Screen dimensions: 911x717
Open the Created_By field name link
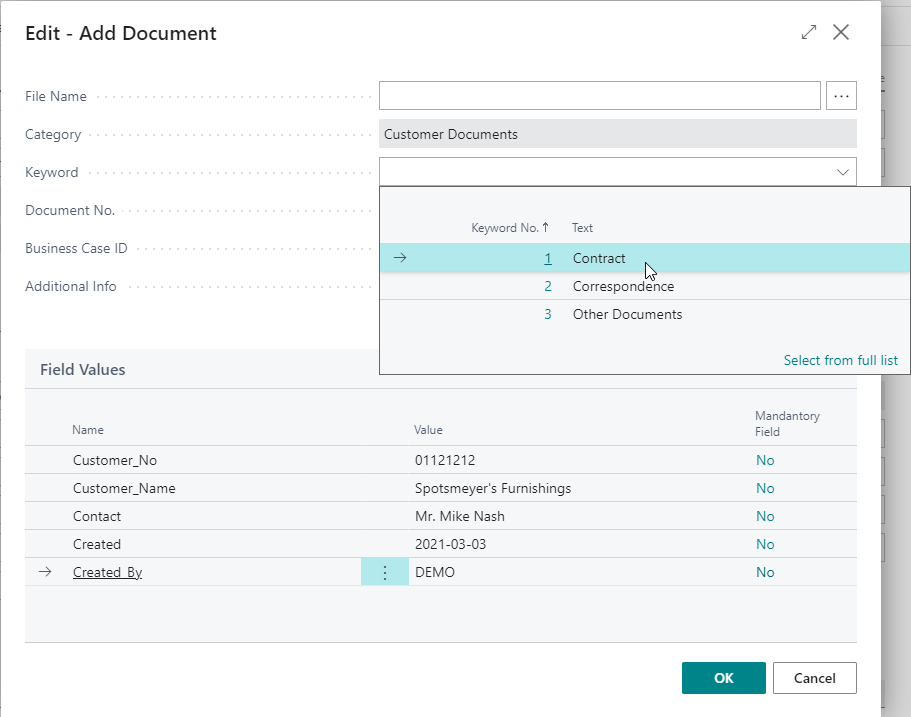(x=107, y=572)
